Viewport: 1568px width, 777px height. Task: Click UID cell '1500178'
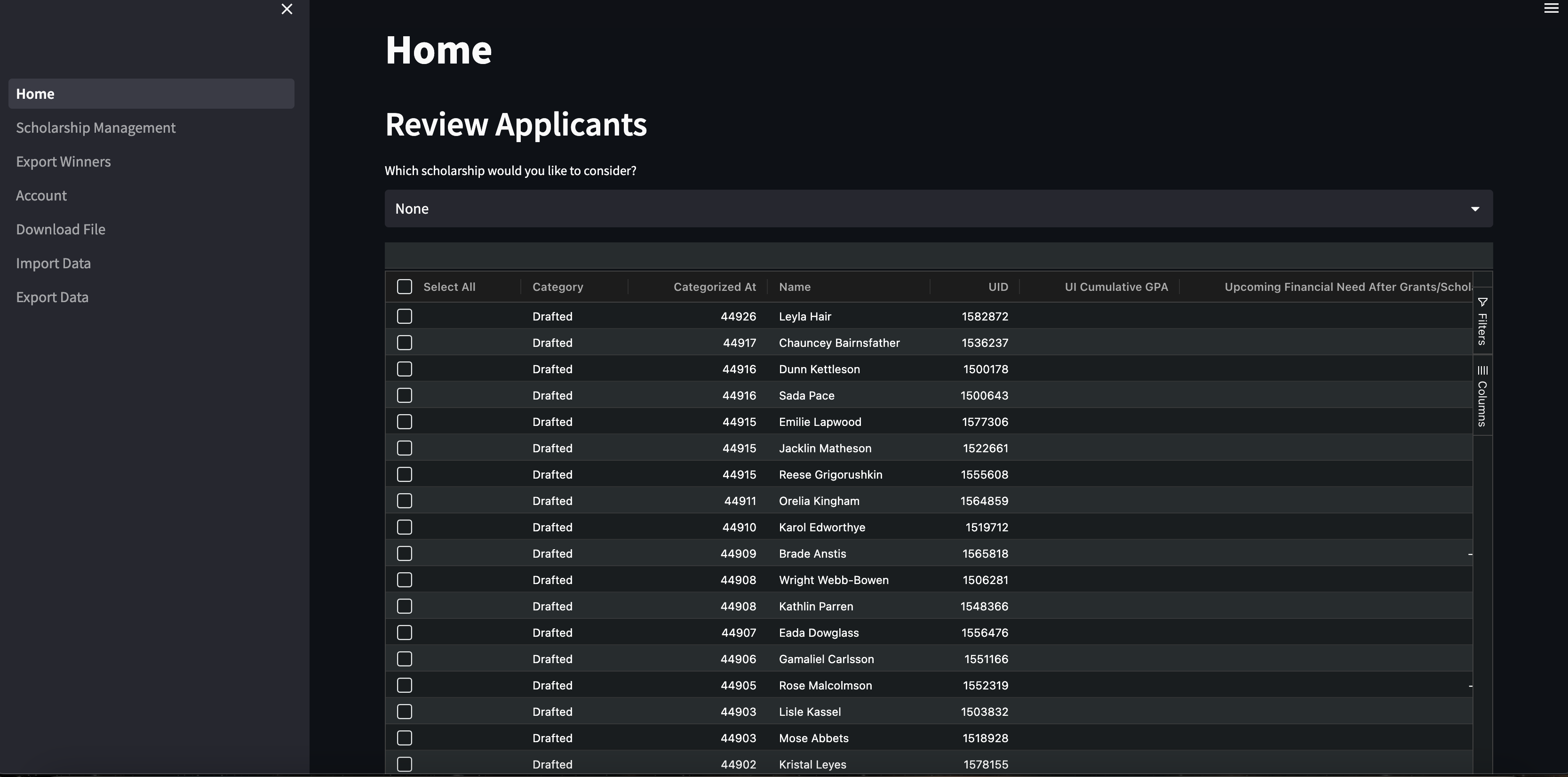tap(986, 369)
